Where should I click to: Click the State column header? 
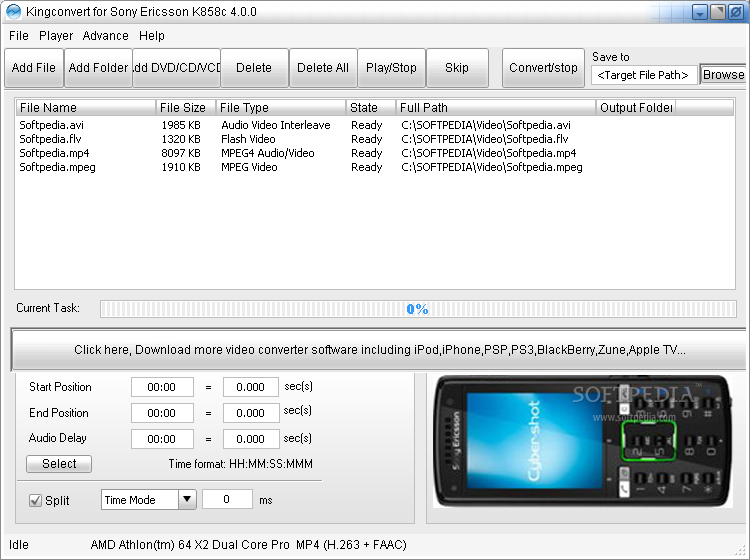pos(371,108)
